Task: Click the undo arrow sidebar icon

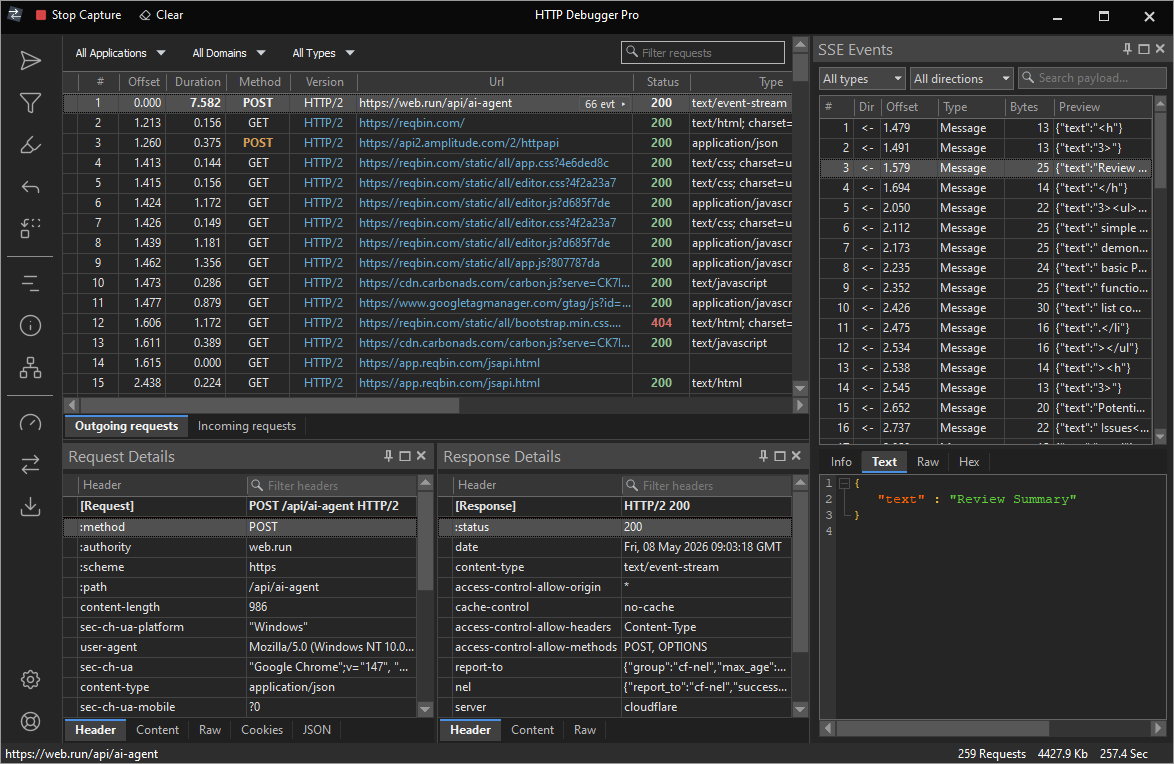Action: coord(30,187)
